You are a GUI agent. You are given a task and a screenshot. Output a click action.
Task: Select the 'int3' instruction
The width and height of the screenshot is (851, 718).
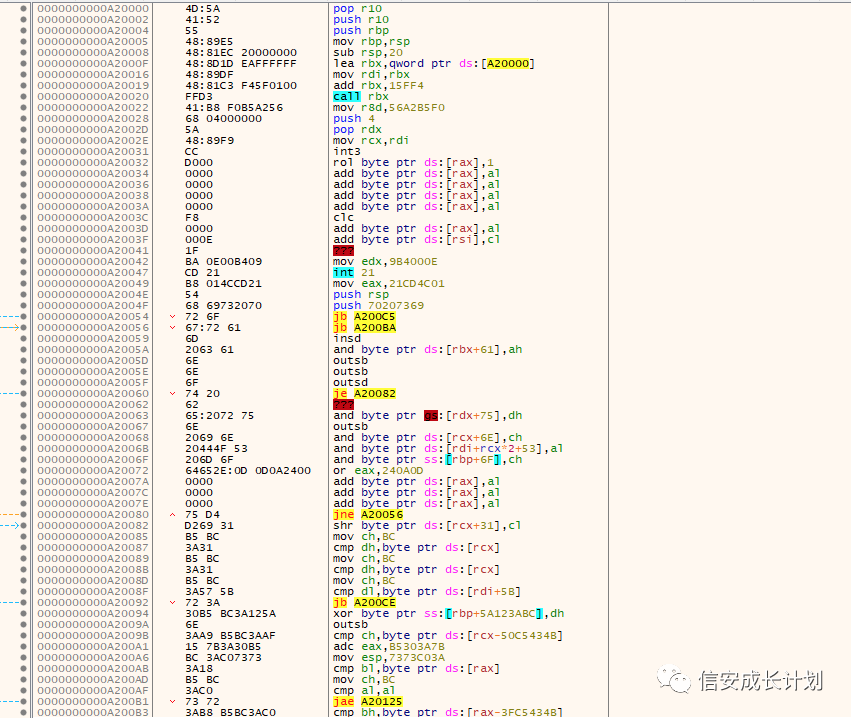pyautogui.click(x=347, y=151)
